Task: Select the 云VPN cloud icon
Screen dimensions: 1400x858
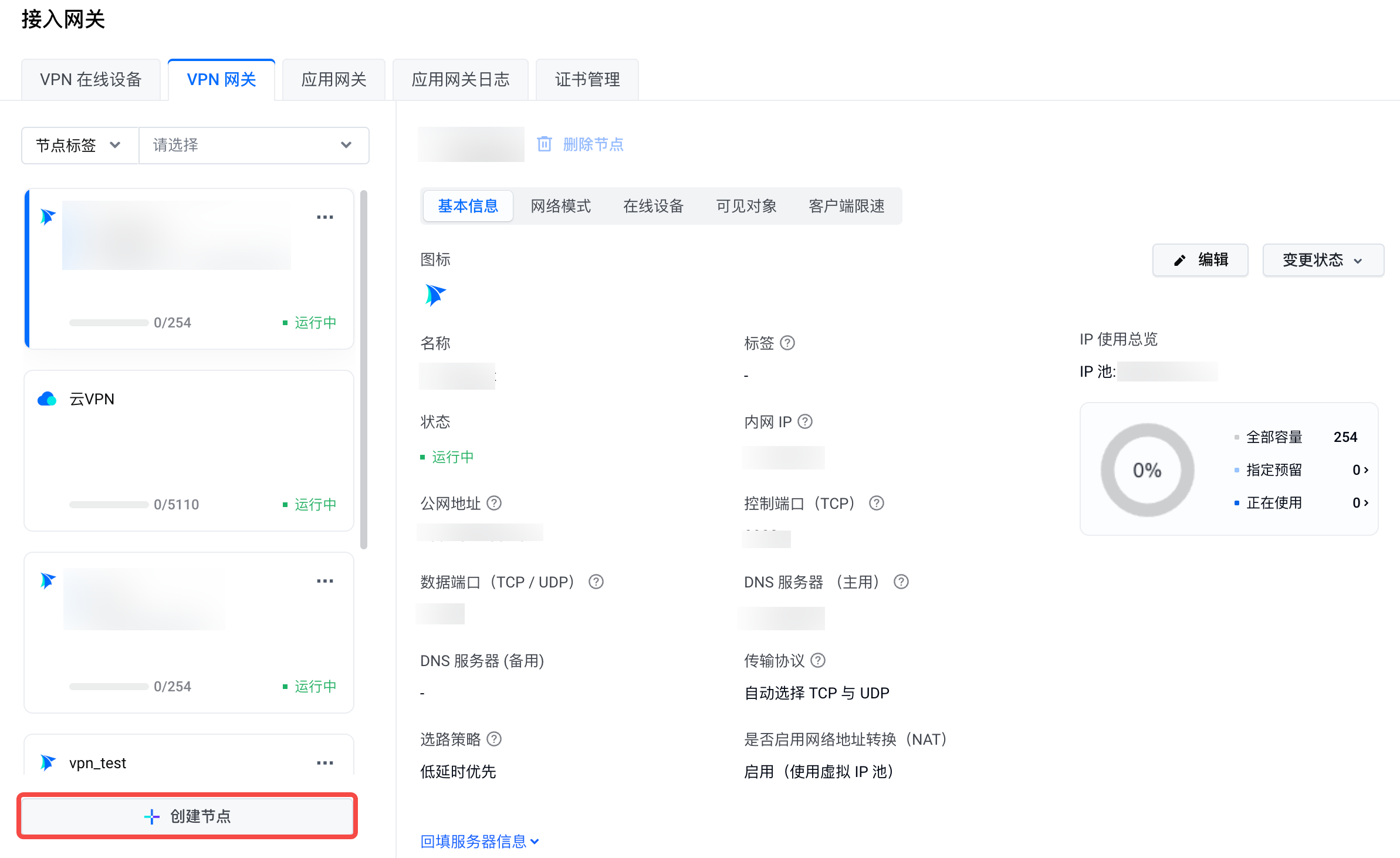Action: (x=47, y=399)
